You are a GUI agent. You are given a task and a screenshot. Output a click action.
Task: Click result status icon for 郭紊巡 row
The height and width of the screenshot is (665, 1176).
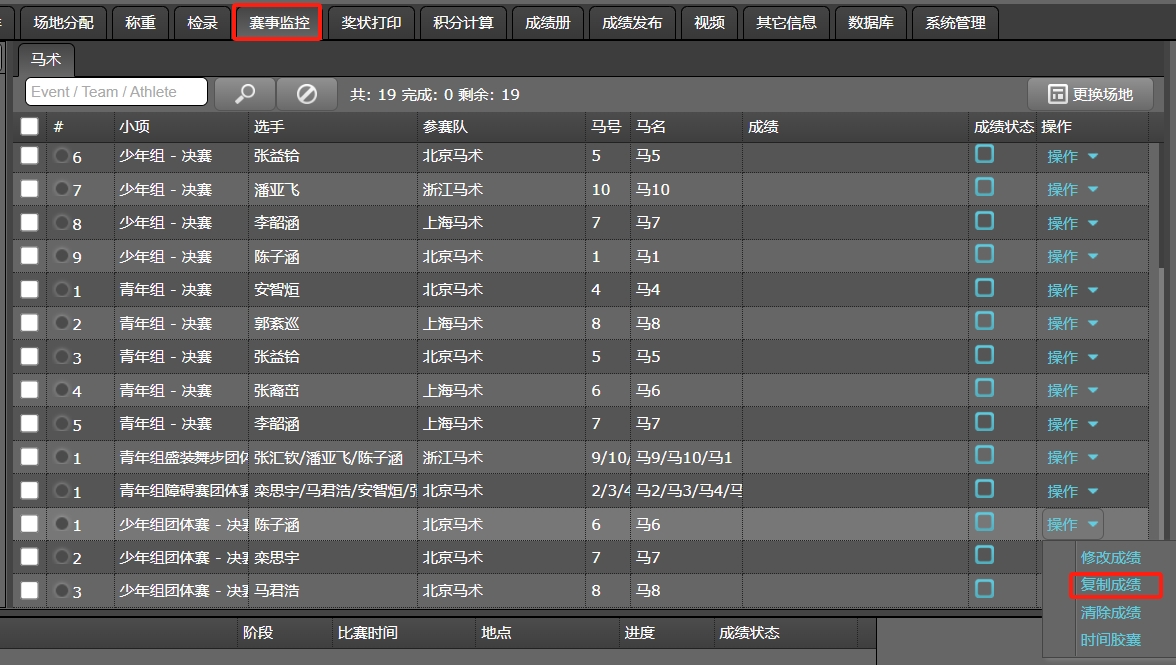[985, 321]
